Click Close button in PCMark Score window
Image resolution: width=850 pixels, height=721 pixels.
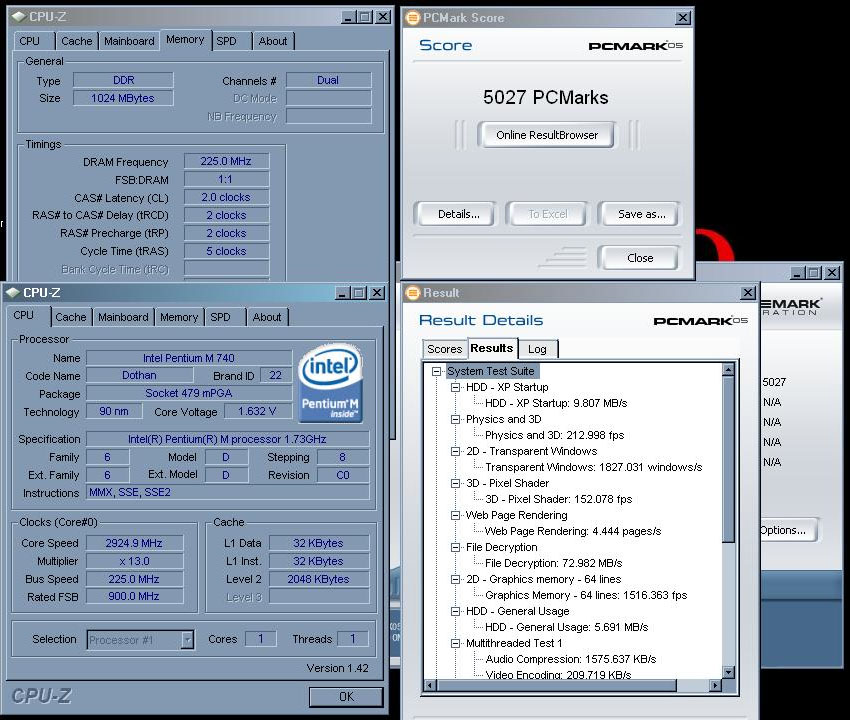pyautogui.click(x=640, y=258)
